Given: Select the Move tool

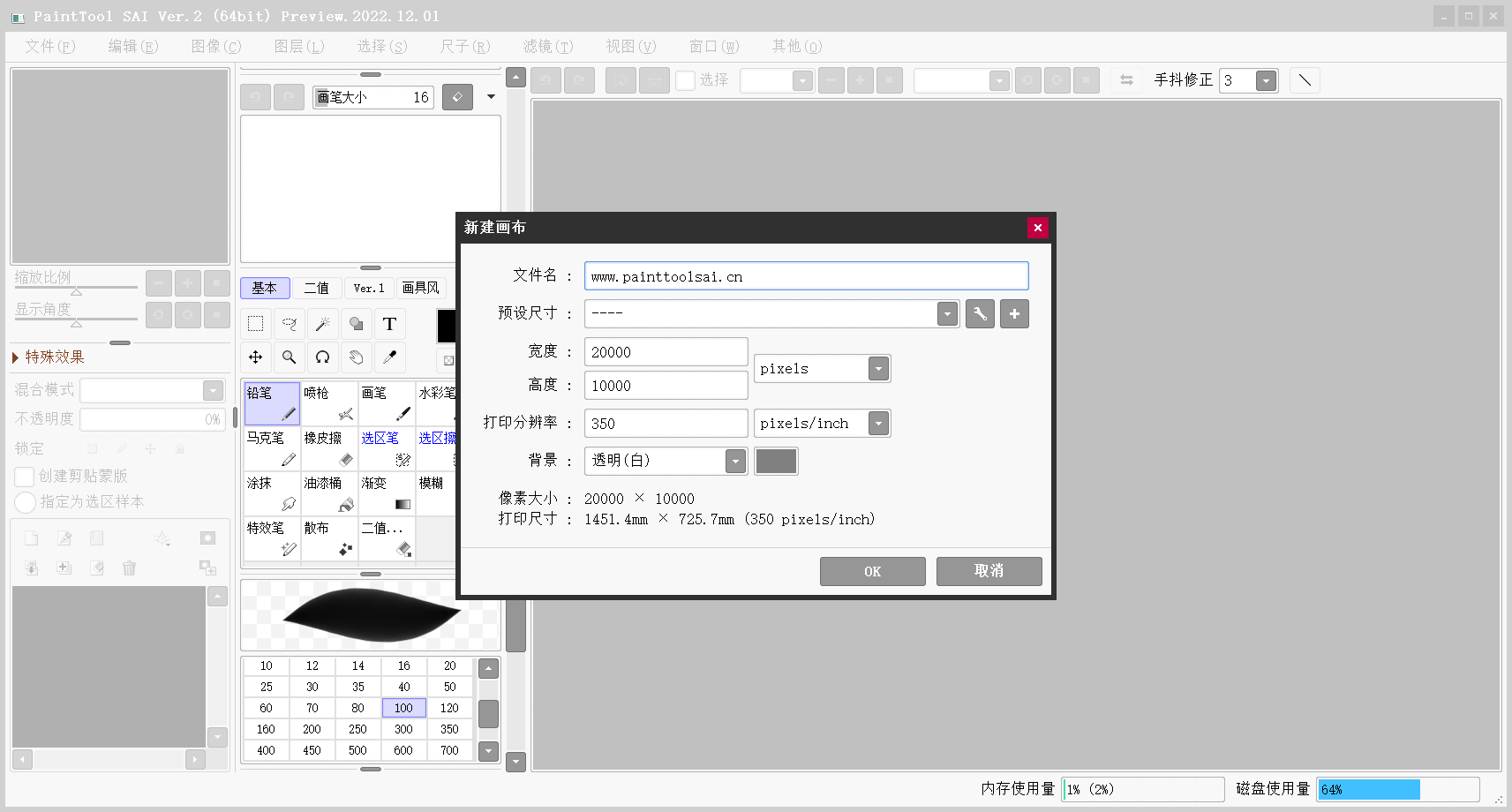Looking at the screenshot, I should (256, 357).
